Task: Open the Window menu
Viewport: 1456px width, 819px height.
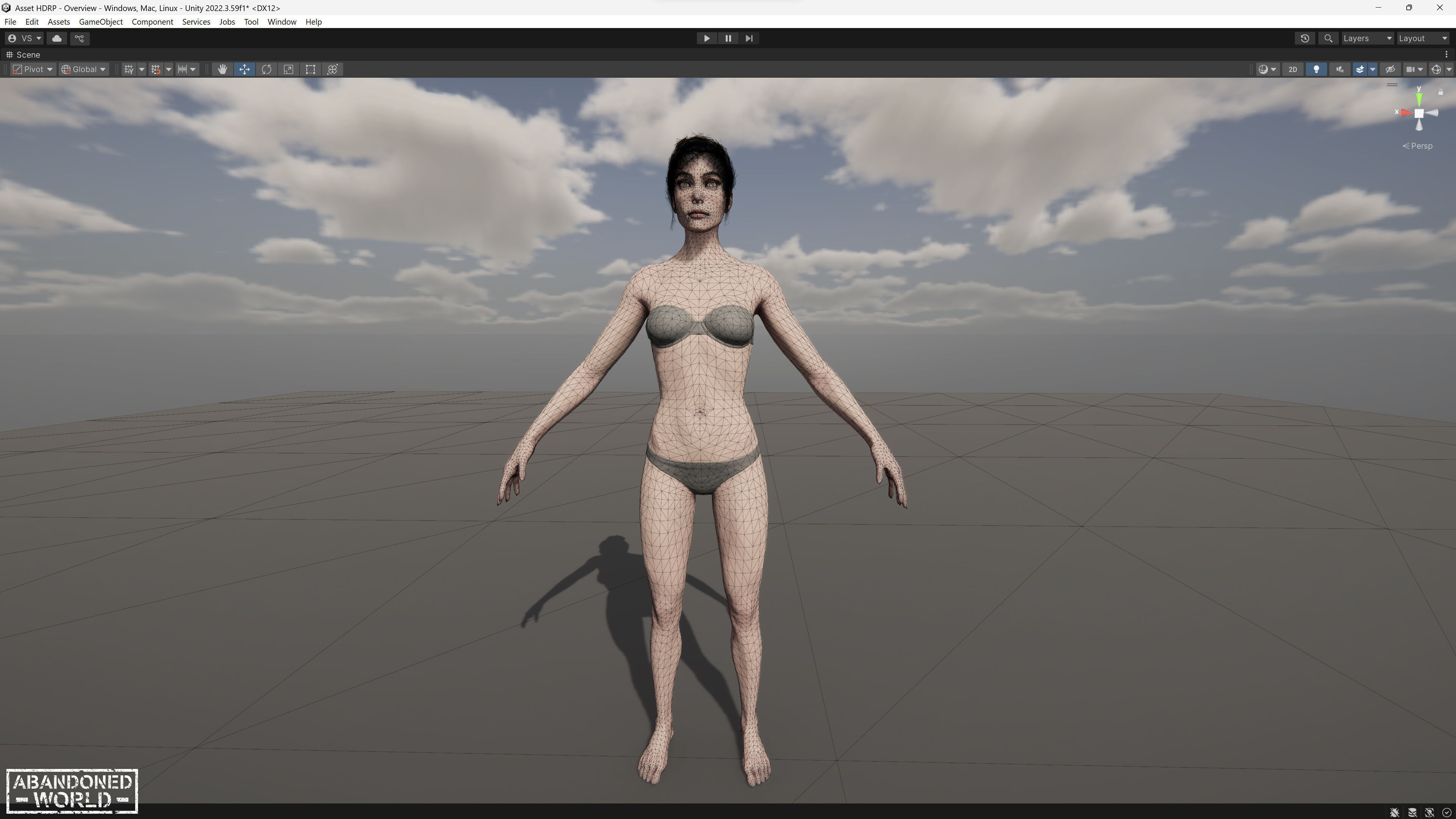Action: click(281, 22)
